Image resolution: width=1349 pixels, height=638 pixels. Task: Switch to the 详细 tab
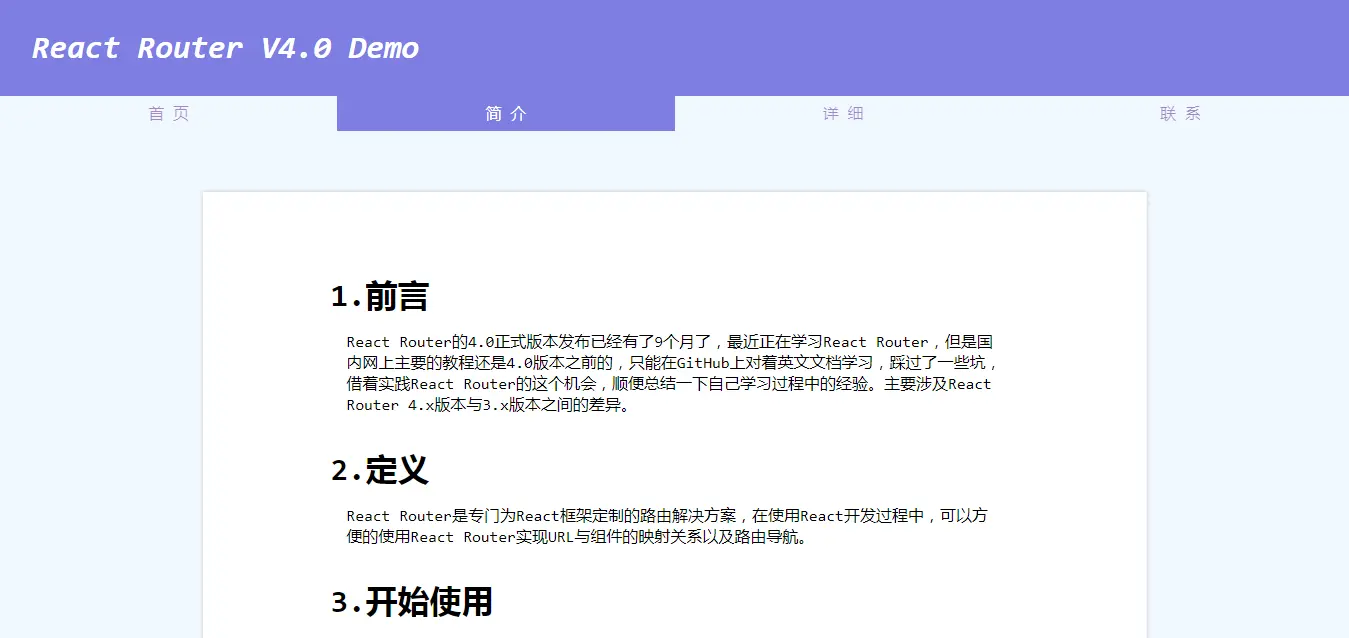[843, 113]
